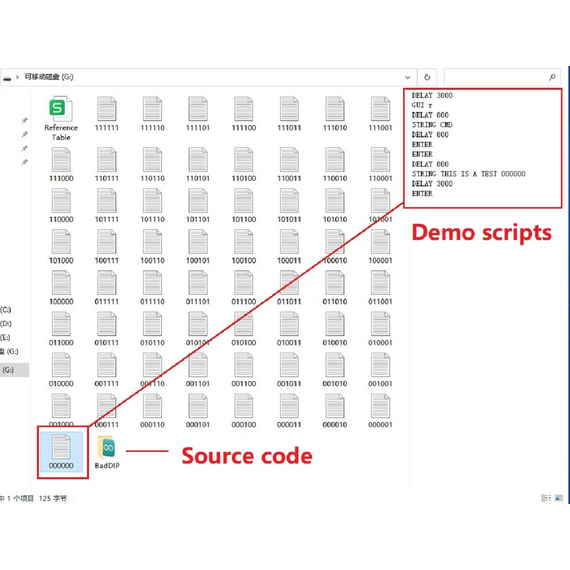The image size is (570, 570).
Task: Select the 111011 file
Action: coord(289,114)
